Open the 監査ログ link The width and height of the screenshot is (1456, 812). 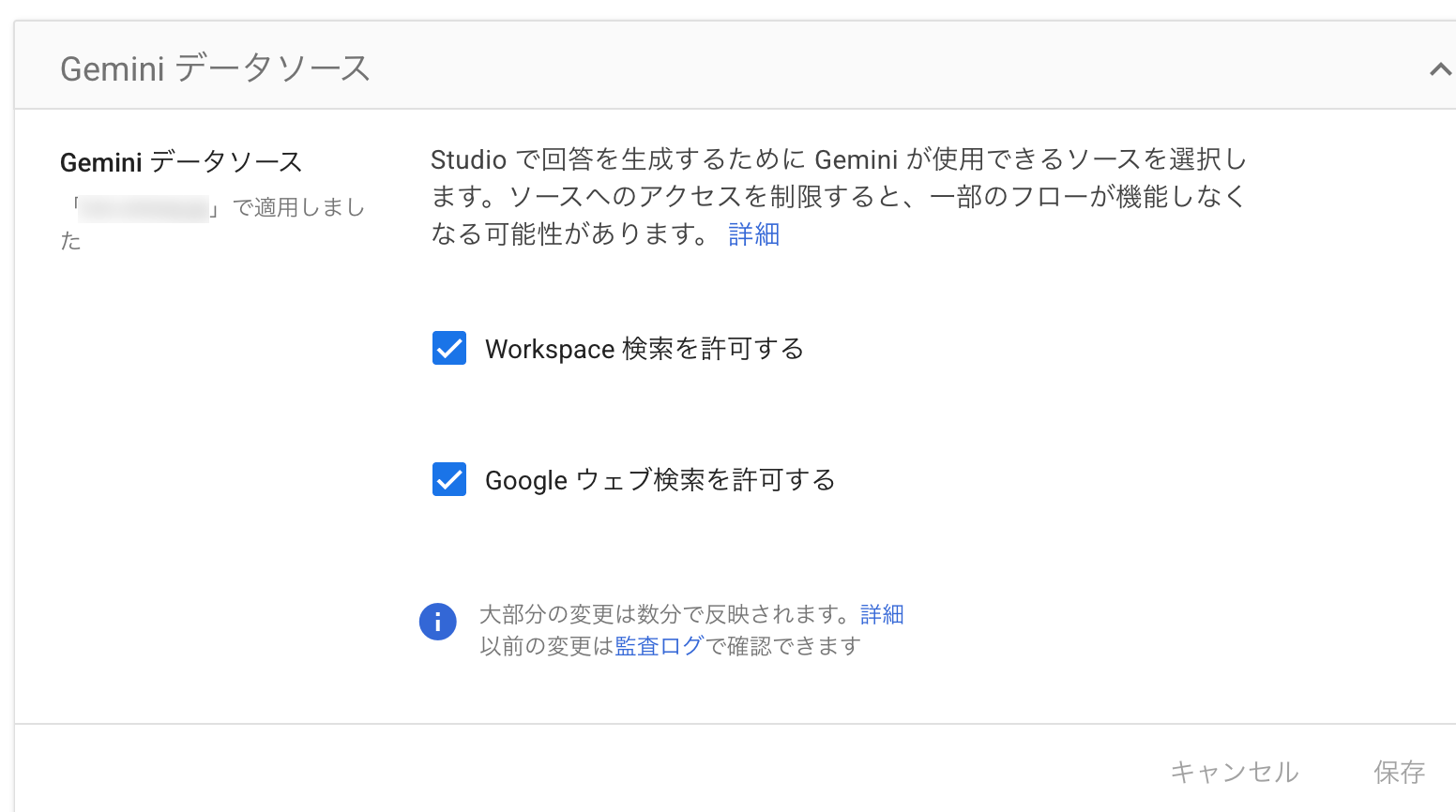659,646
